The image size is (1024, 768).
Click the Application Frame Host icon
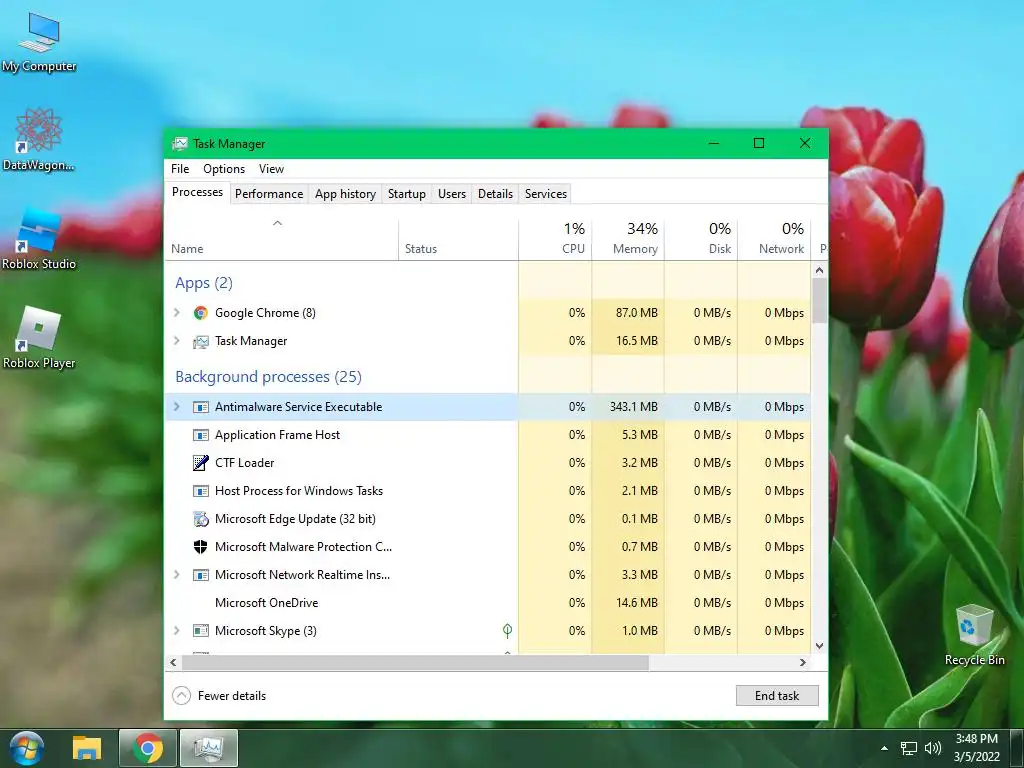pos(200,435)
